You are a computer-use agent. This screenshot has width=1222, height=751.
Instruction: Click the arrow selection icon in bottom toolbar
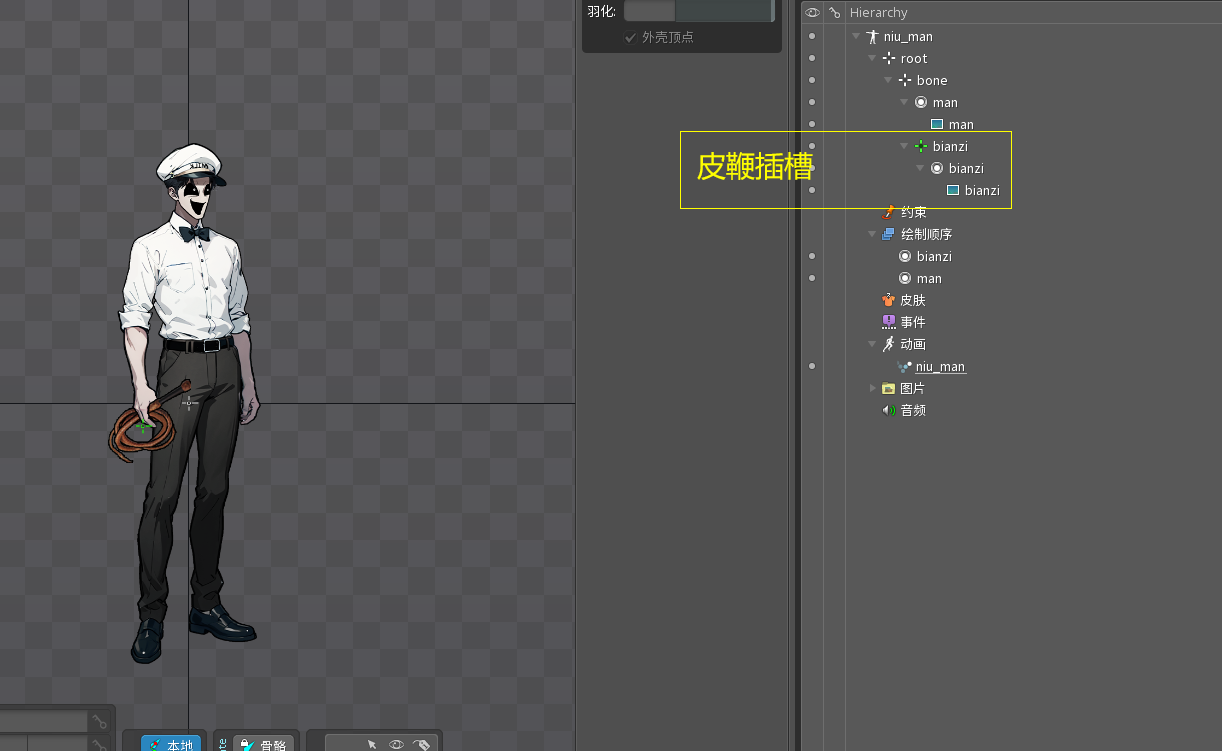coord(371,745)
